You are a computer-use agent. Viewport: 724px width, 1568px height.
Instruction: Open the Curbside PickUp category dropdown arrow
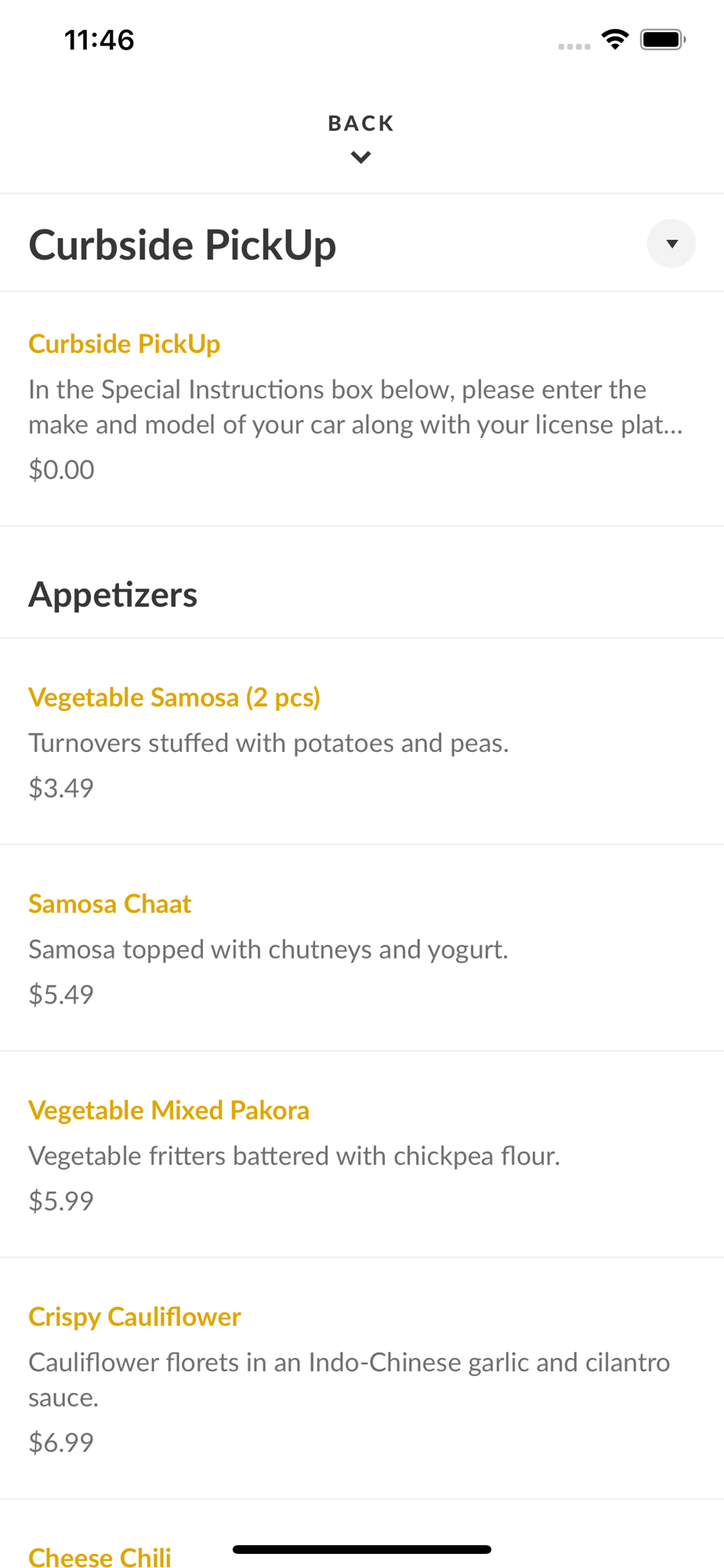[x=671, y=244]
